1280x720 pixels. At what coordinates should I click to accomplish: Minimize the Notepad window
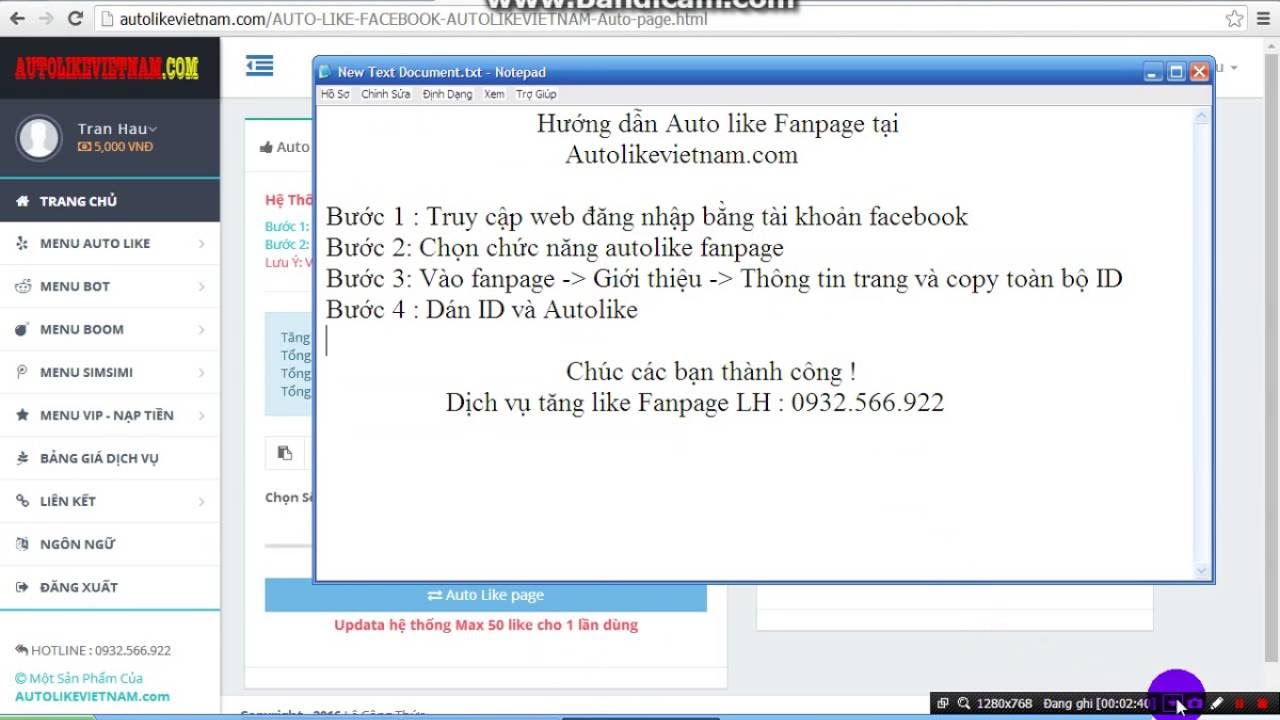click(x=1154, y=72)
